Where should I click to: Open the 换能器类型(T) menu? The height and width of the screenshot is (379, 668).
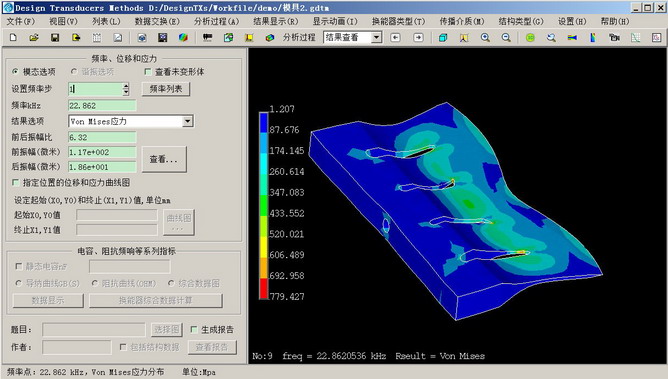(x=398, y=21)
